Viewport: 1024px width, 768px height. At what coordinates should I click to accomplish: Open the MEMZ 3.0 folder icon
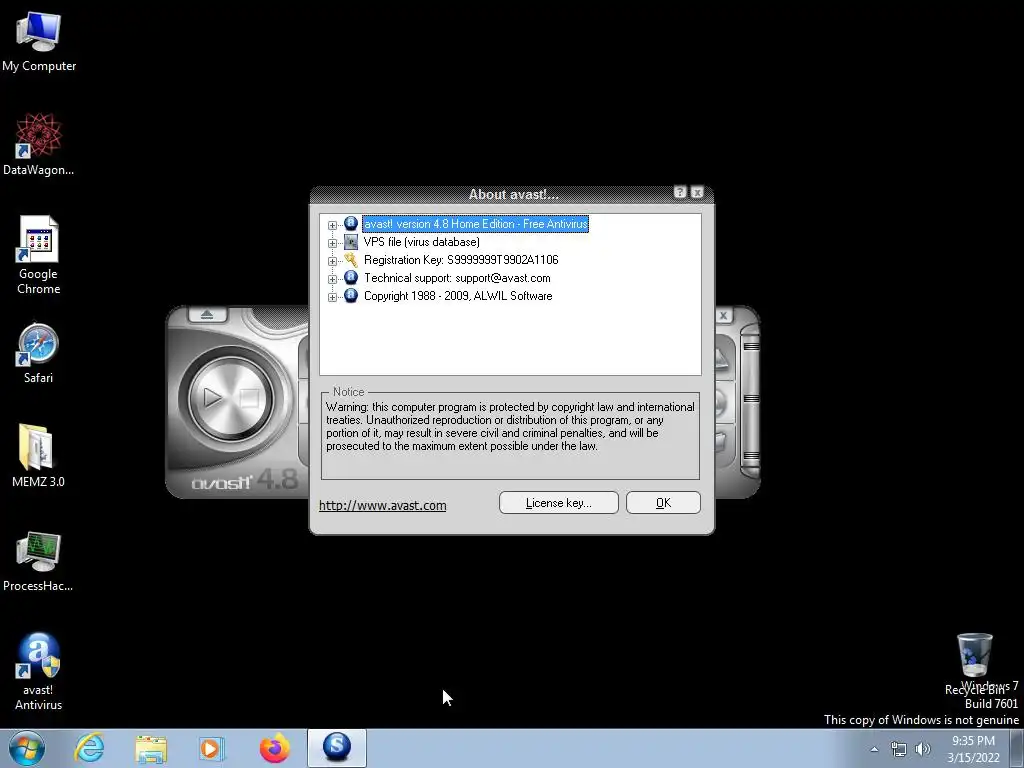coord(39,456)
